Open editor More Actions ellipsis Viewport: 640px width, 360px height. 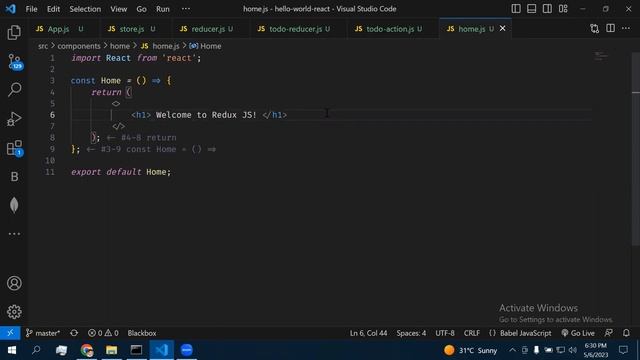(626, 28)
